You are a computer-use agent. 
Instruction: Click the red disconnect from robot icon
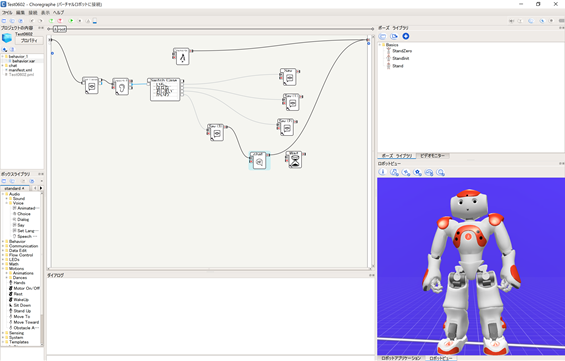click(x=60, y=21)
